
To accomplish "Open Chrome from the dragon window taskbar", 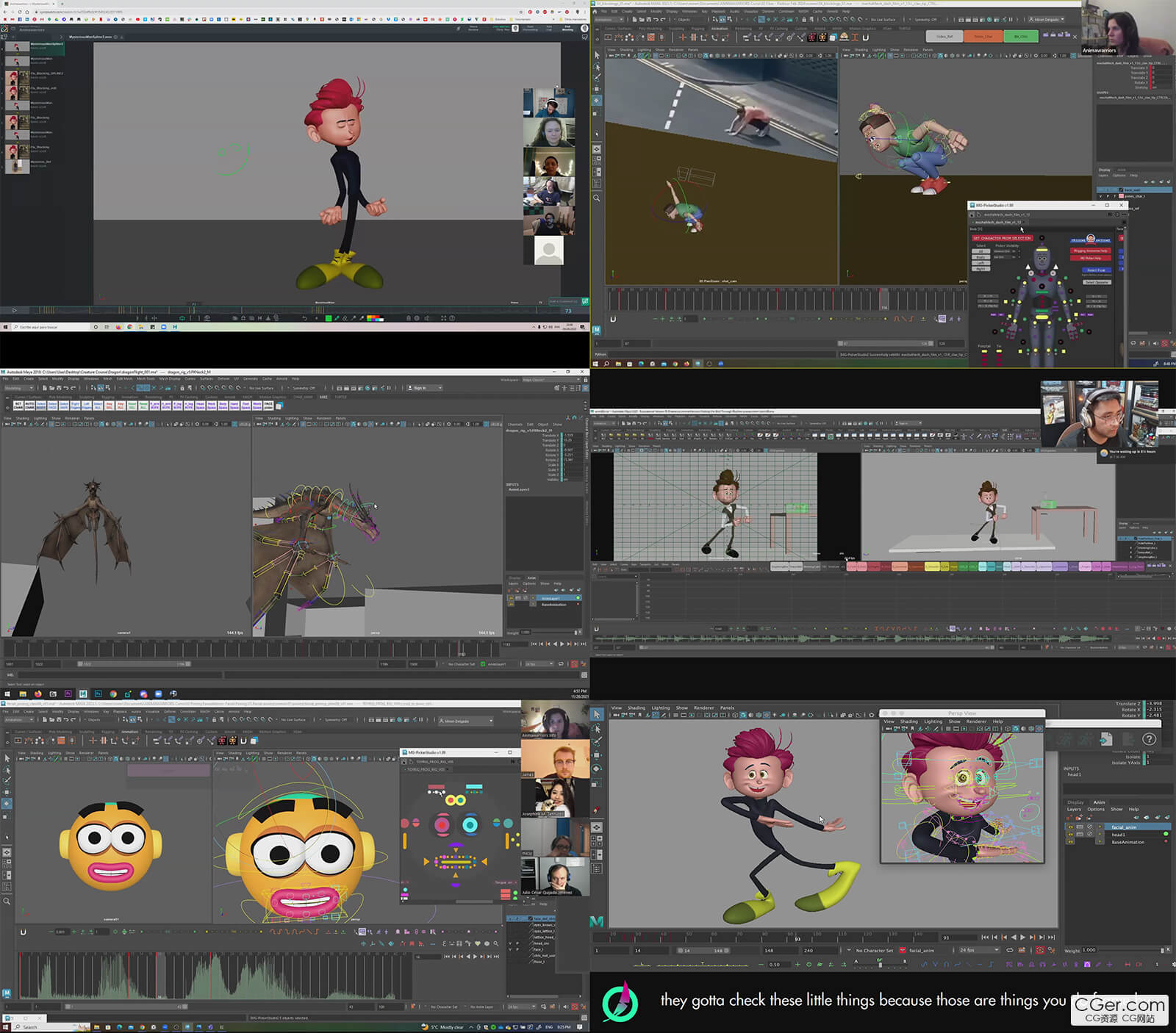I will click(x=113, y=694).
